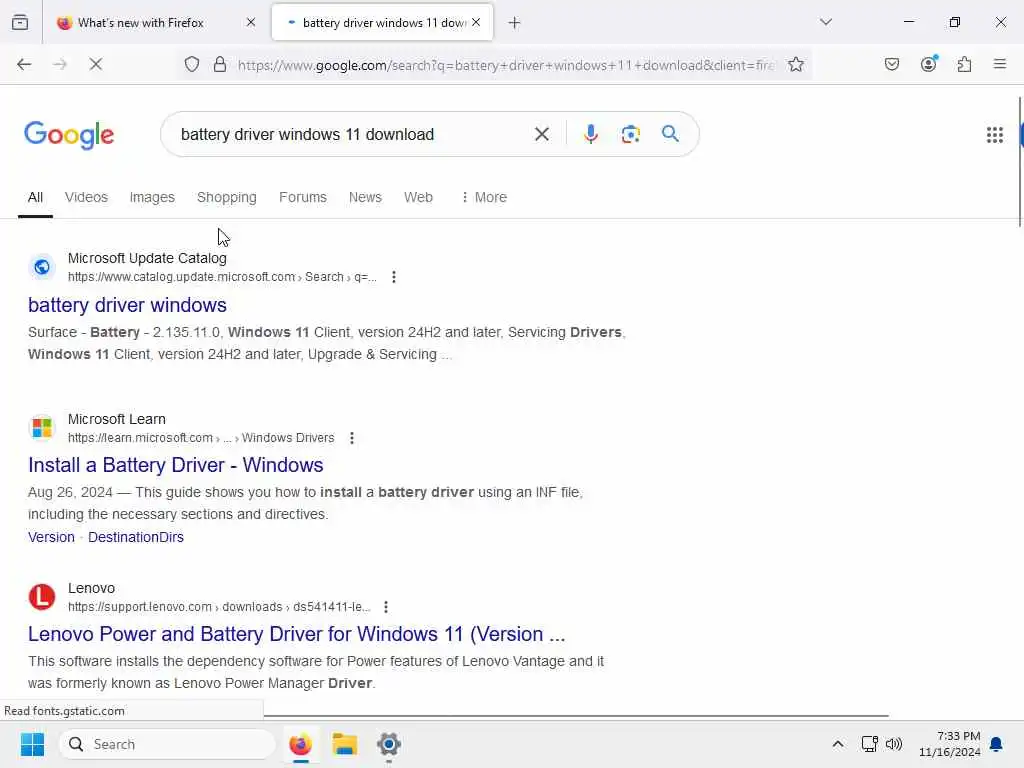Image resolution: width=1024 pixels, height=768 pixels.
Task: Open options for Microsoft Update Catalog result
Action: pyautogui.click(x=393, y=277)
